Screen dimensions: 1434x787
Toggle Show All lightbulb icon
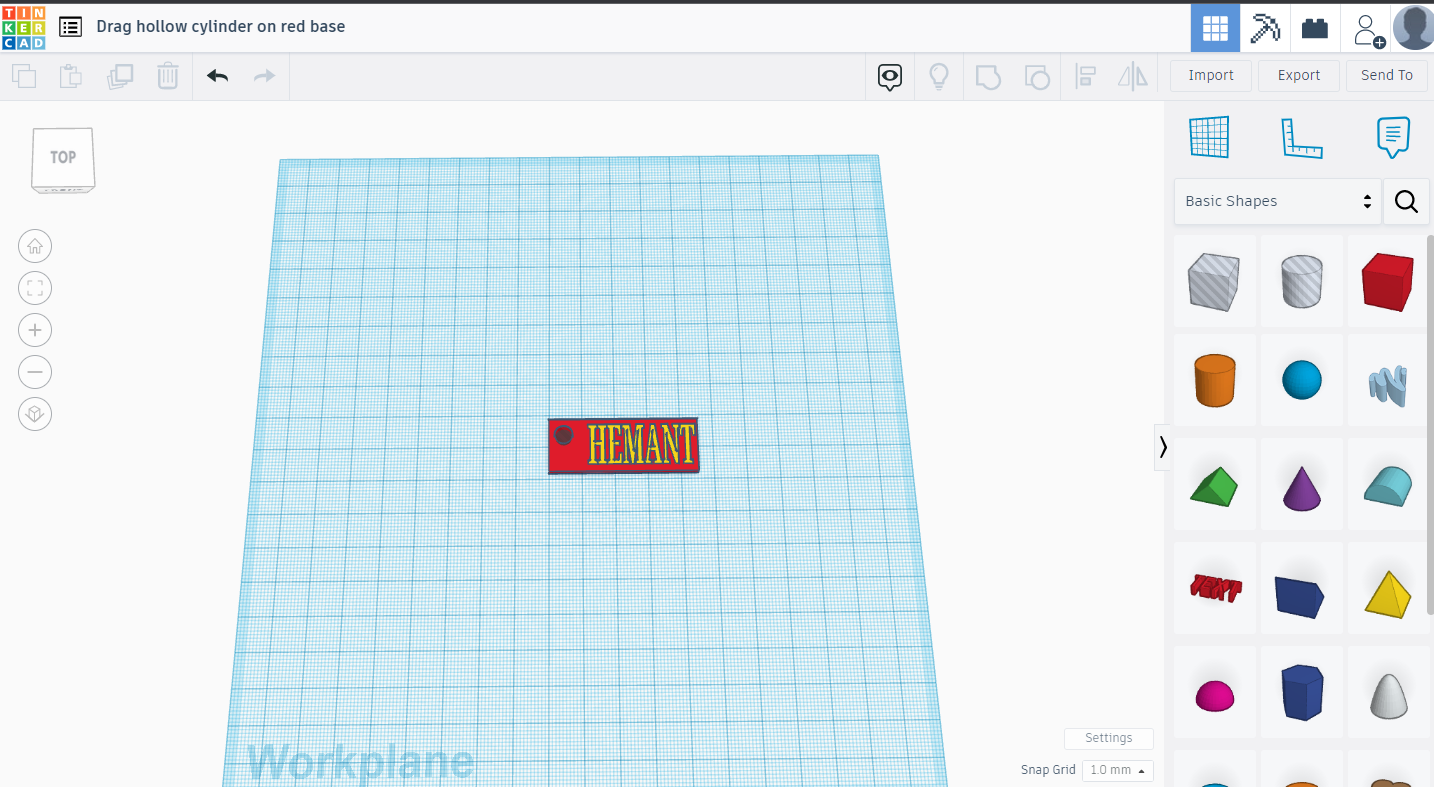[939, 77]
